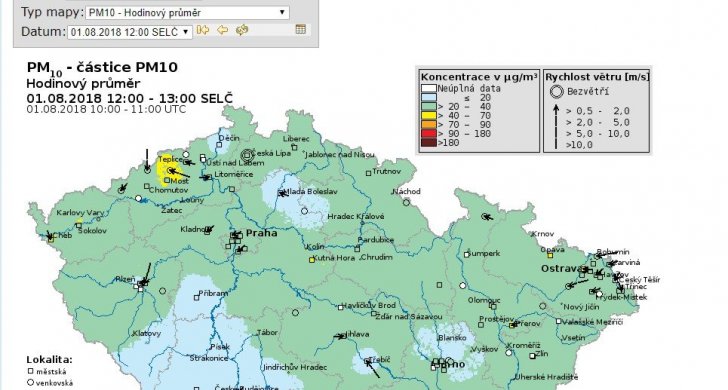Click the Blansko label
The height and width of the screenshot is (390, 728).
click(x=452, y=338)
